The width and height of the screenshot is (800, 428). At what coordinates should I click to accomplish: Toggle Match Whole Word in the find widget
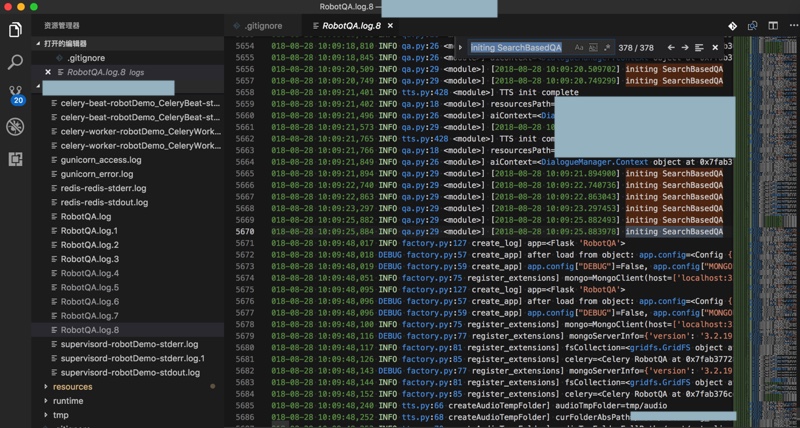pos(593,47)
